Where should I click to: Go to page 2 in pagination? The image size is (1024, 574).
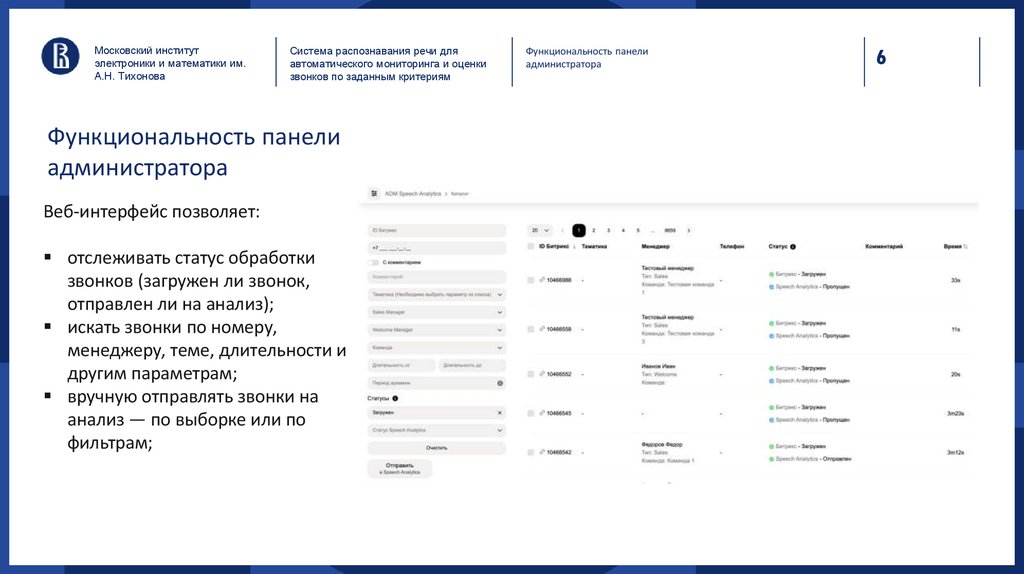pyautogui.click(x=594, y=231)
